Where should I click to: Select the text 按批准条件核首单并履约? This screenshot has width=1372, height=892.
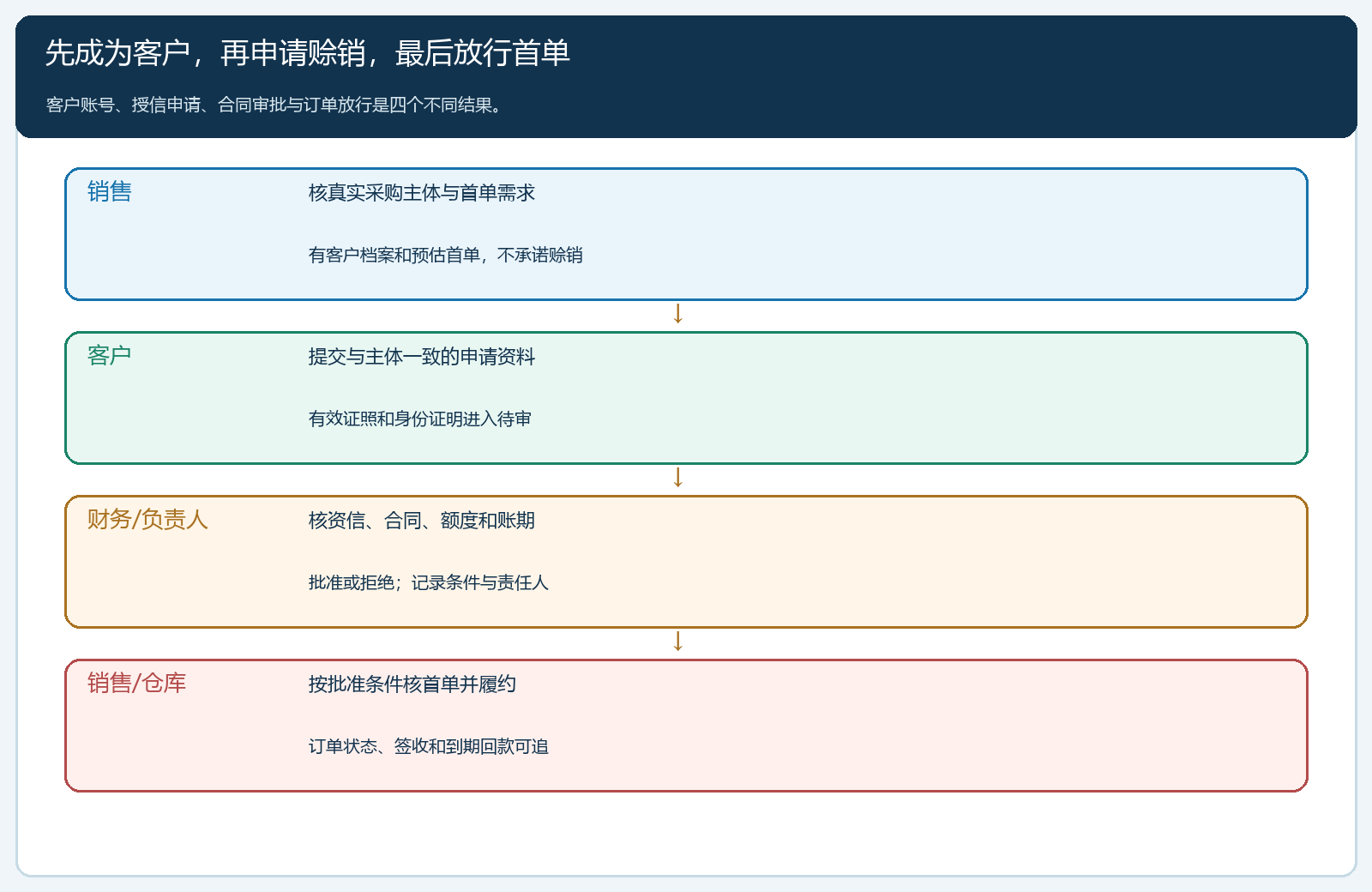pos(412,684)
